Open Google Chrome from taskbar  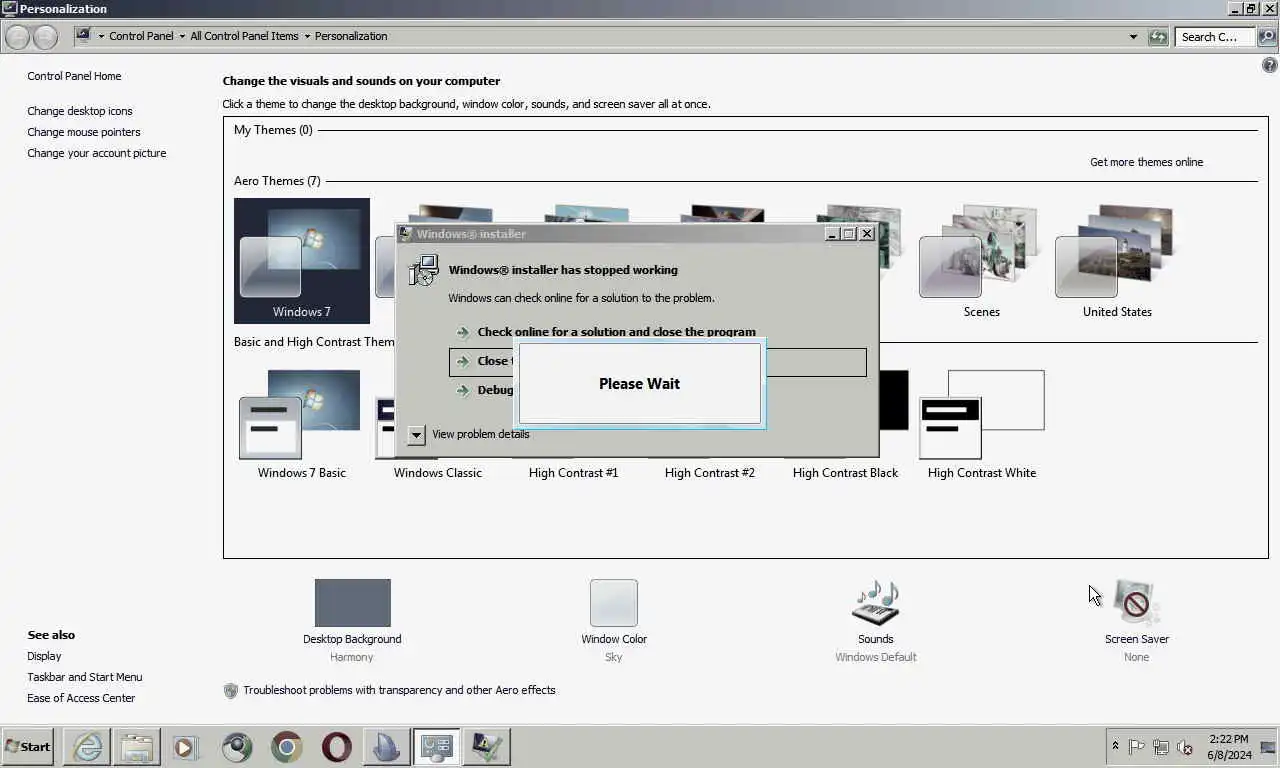(x=287, y=747)
